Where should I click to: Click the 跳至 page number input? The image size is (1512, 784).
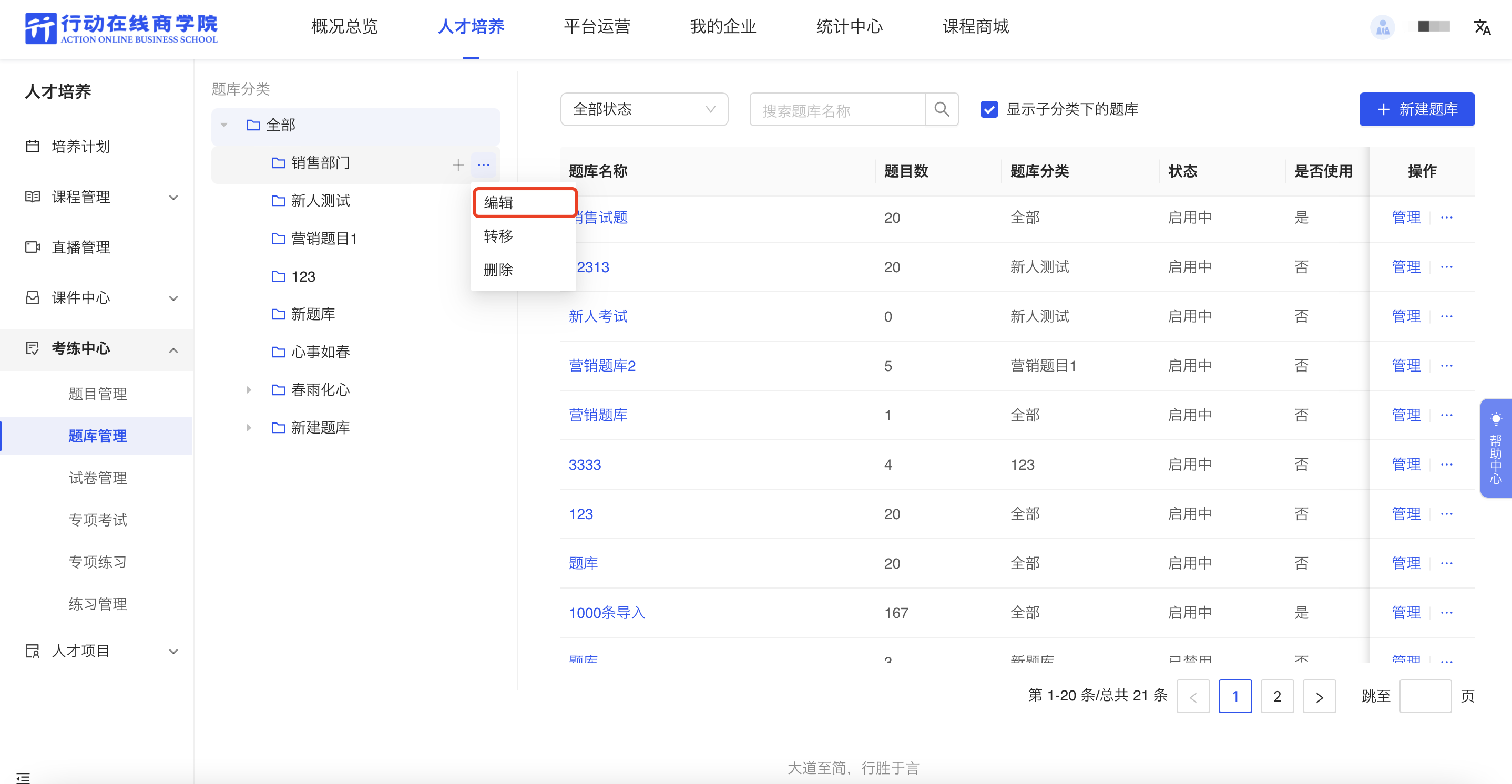pyautogui.click(x=1425, y=696)
